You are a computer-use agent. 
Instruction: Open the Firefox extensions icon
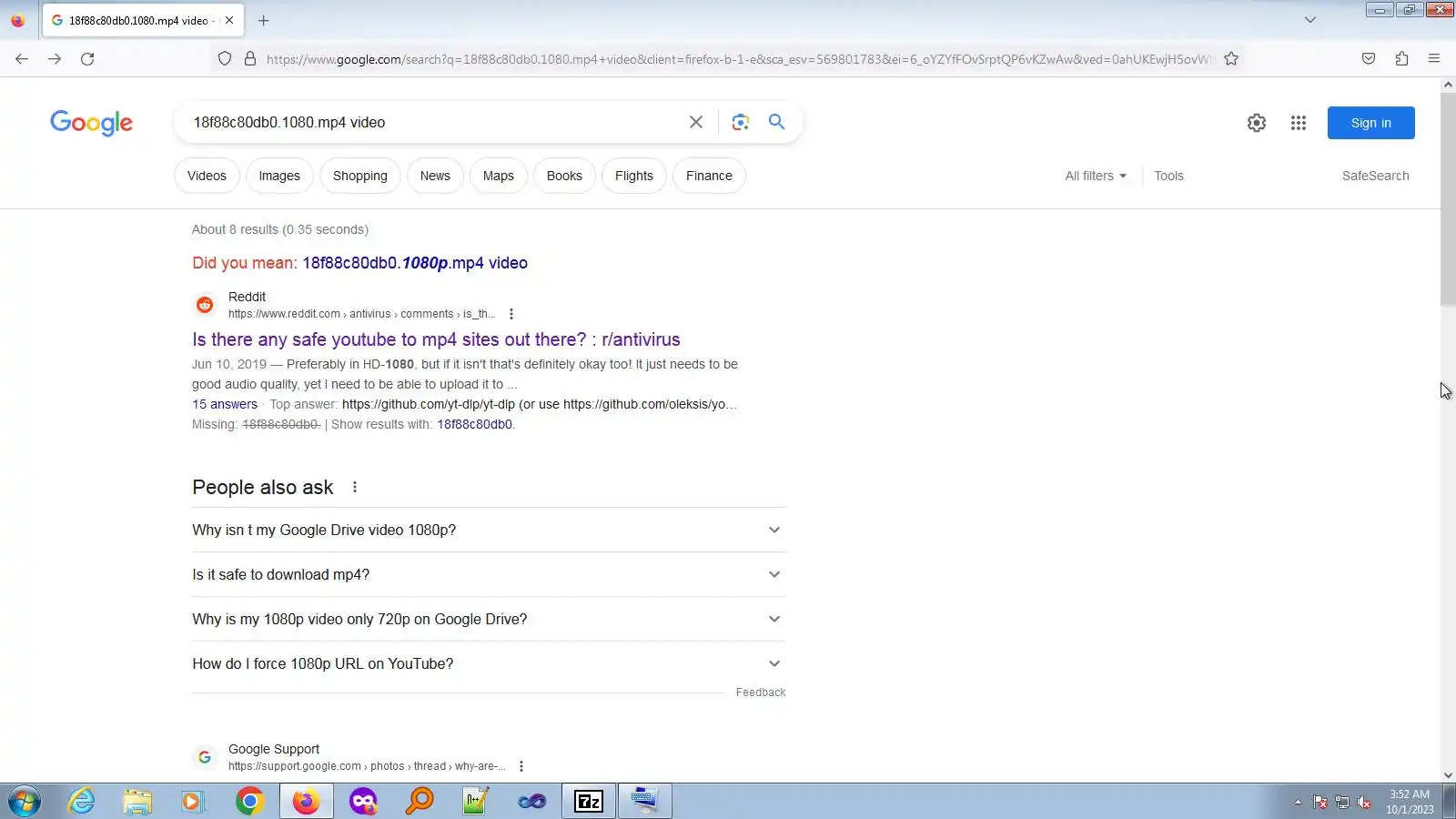[1401, 59]
